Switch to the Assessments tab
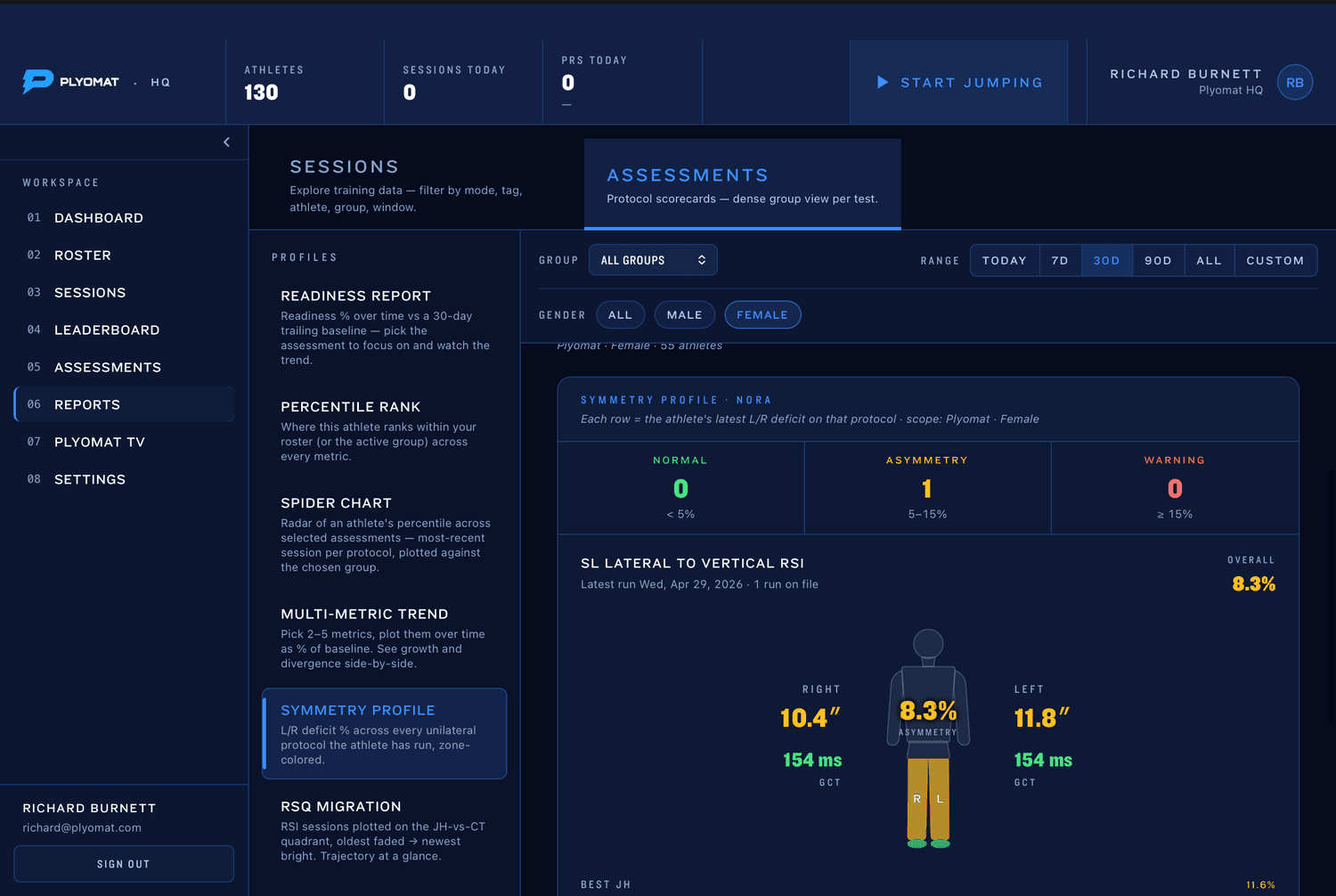The width and height of the screenshot is (1336, 896). pos(743,184)
